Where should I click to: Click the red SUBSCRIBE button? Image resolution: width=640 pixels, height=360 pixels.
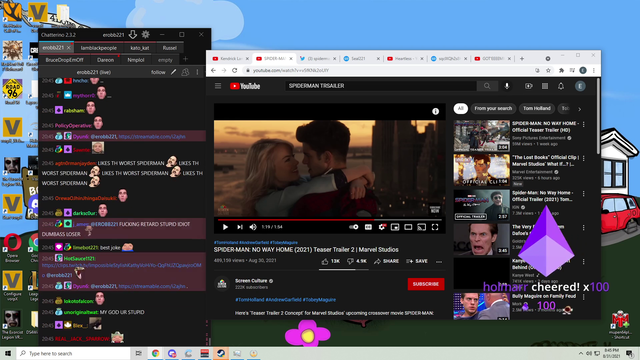tap(426, 284)
